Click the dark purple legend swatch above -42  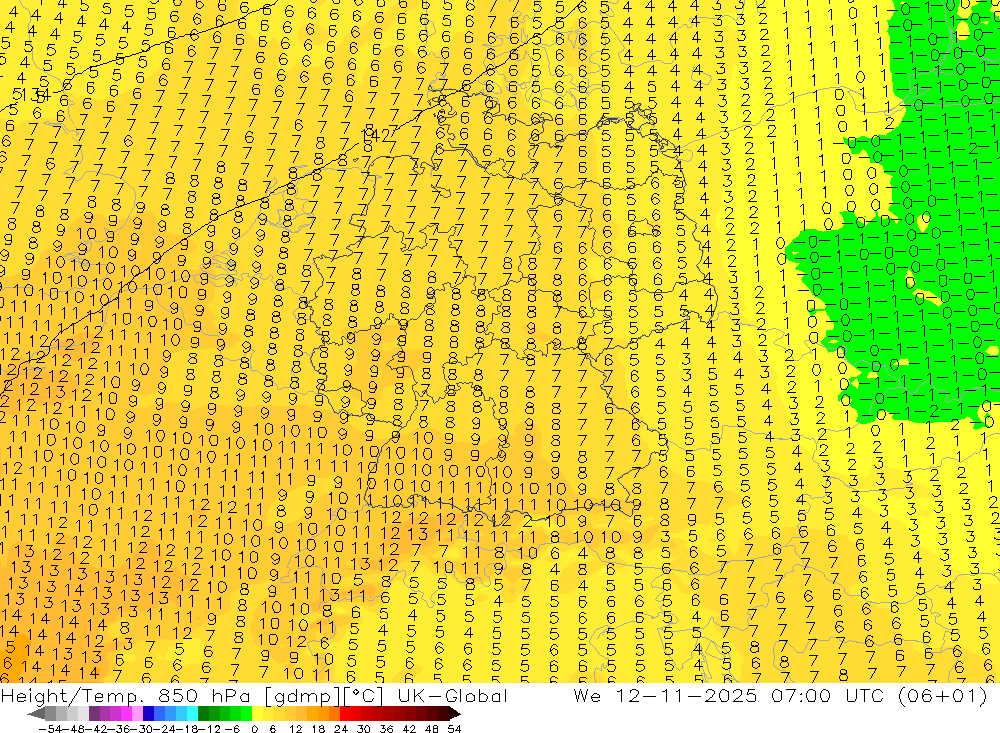tap(94, 714)
